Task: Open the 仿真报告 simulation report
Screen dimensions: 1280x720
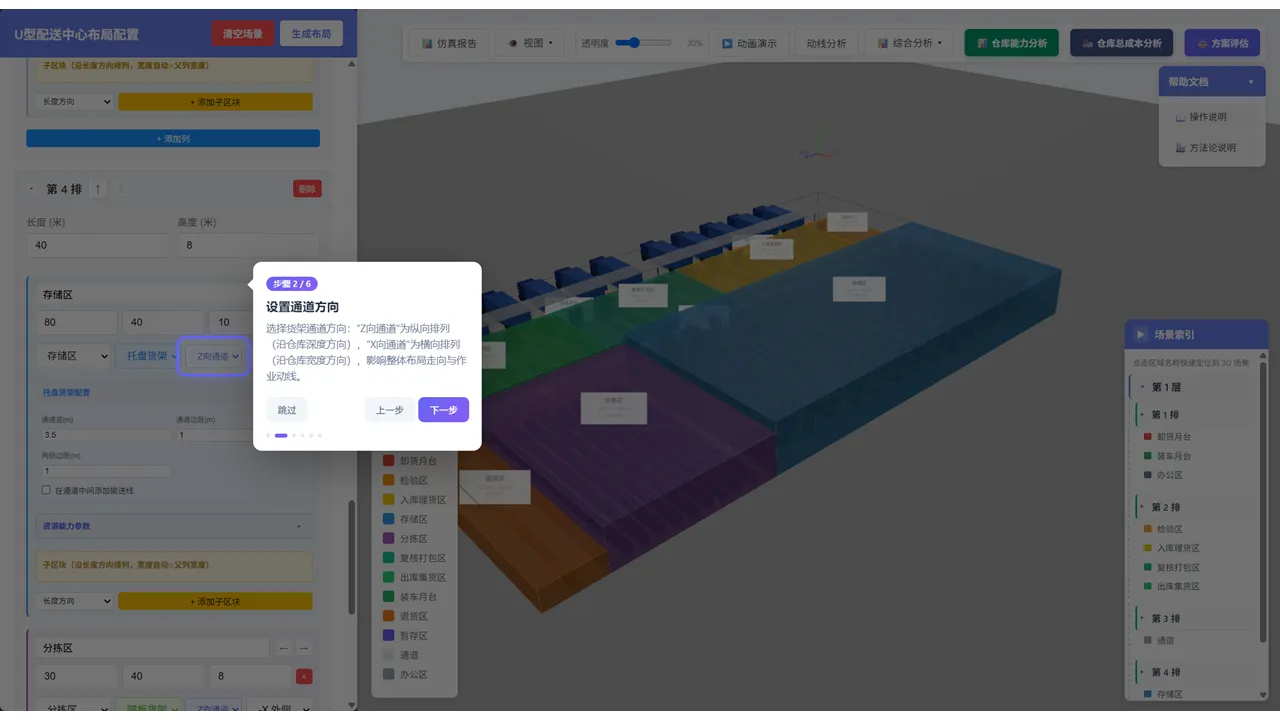Action: [x=449, y=43]
